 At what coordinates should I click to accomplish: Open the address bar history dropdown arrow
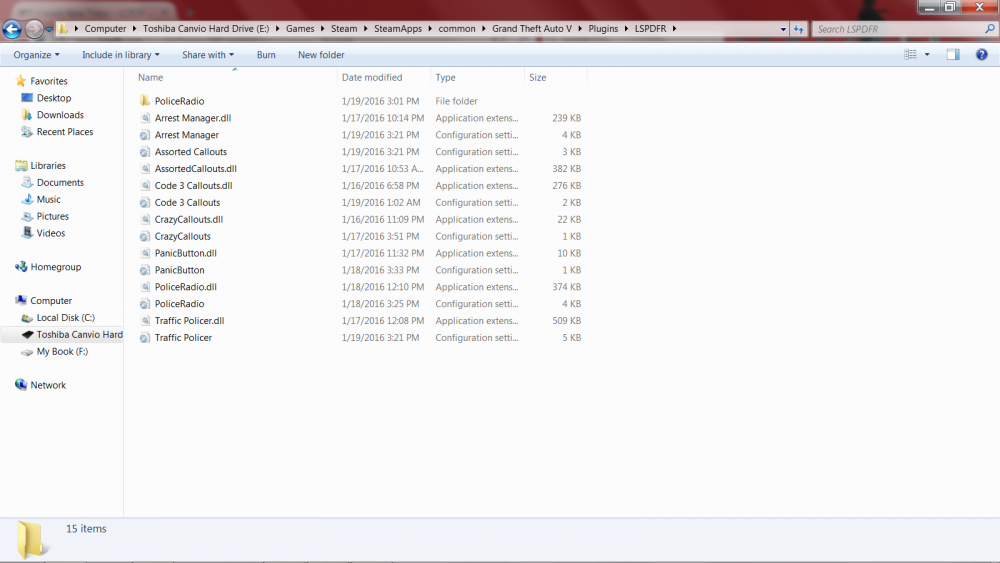(783, 29)
